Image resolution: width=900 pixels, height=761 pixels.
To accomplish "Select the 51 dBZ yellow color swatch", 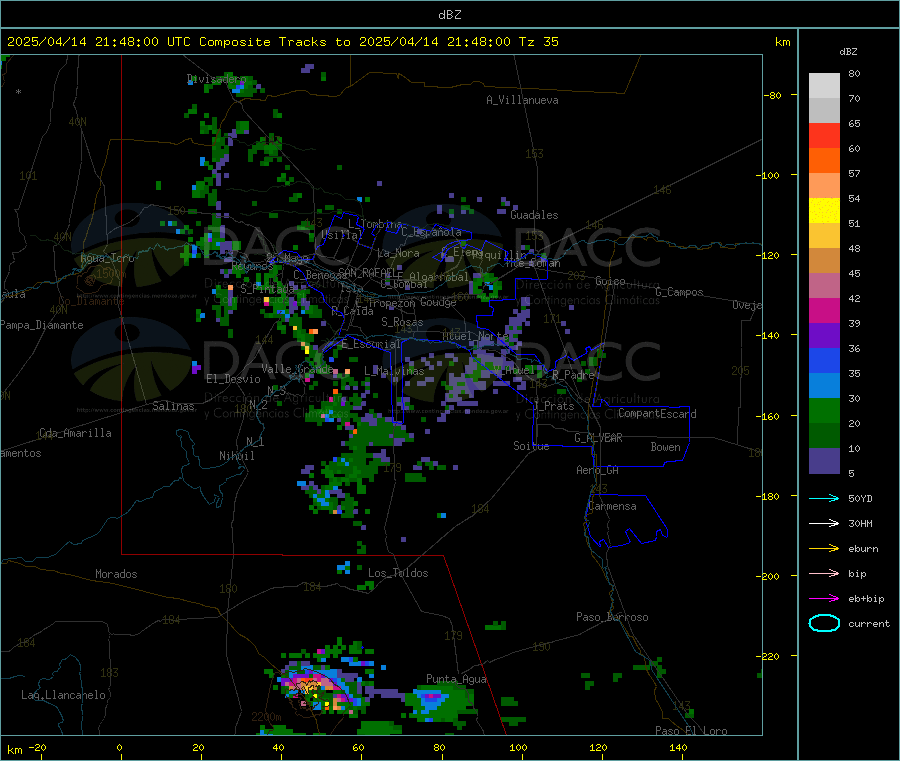I will [824, 211].
